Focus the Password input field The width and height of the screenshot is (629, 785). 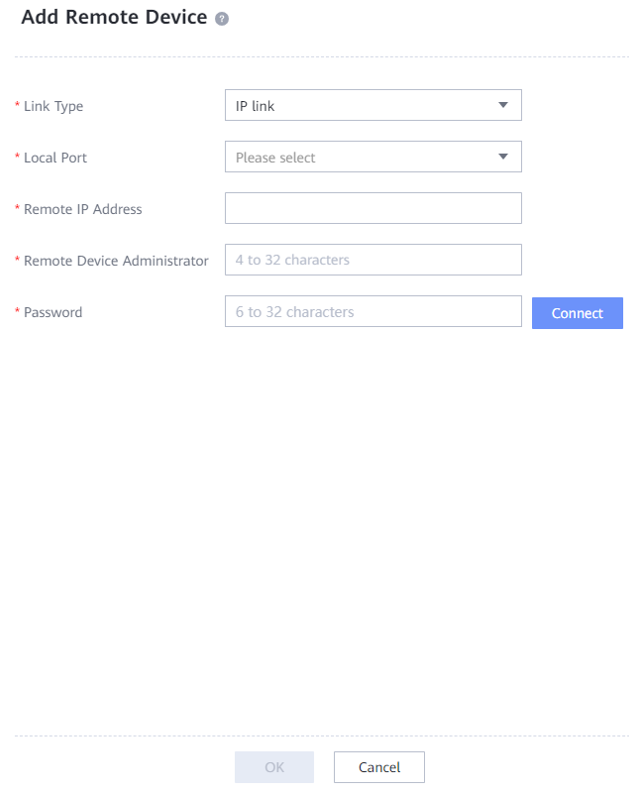pos(373,312)
